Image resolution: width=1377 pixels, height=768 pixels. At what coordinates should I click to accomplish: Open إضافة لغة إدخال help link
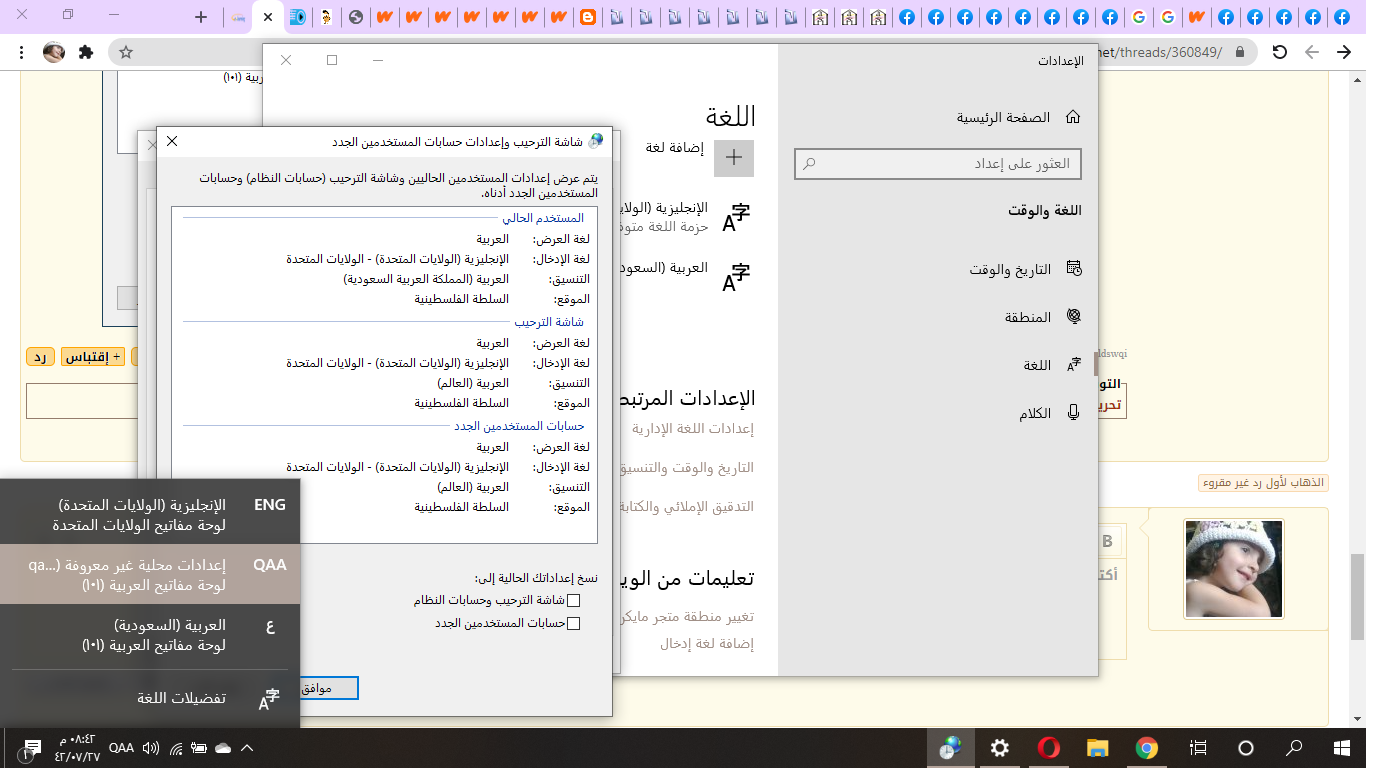coord(706,643)
